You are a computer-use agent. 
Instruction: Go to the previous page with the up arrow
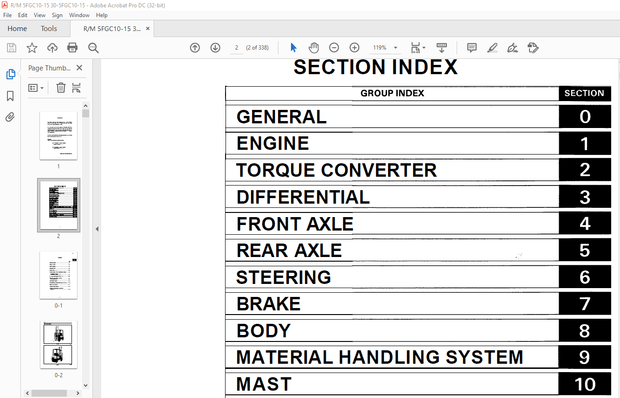click(x=195, y=48)
